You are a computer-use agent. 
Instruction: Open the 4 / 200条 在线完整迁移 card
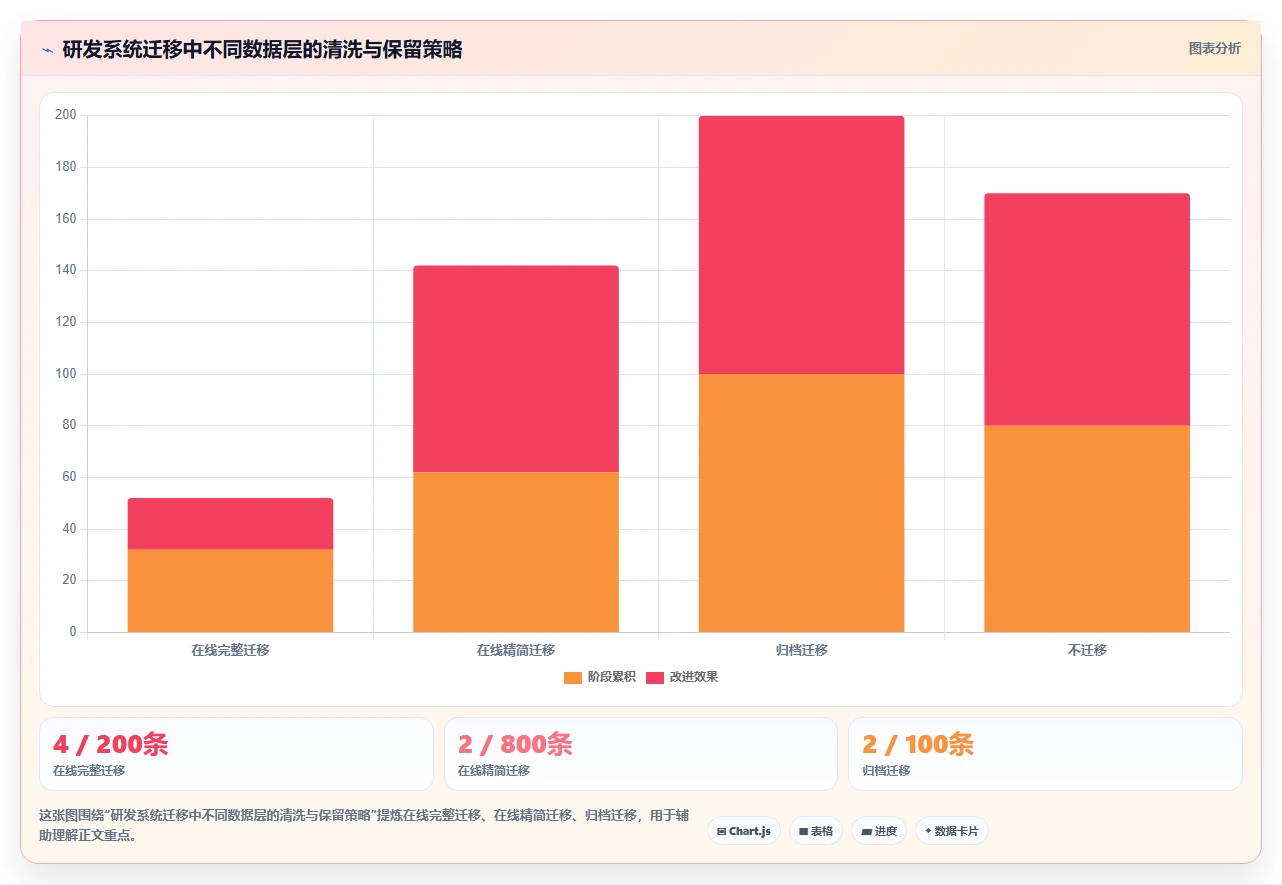tap(236, 754)
